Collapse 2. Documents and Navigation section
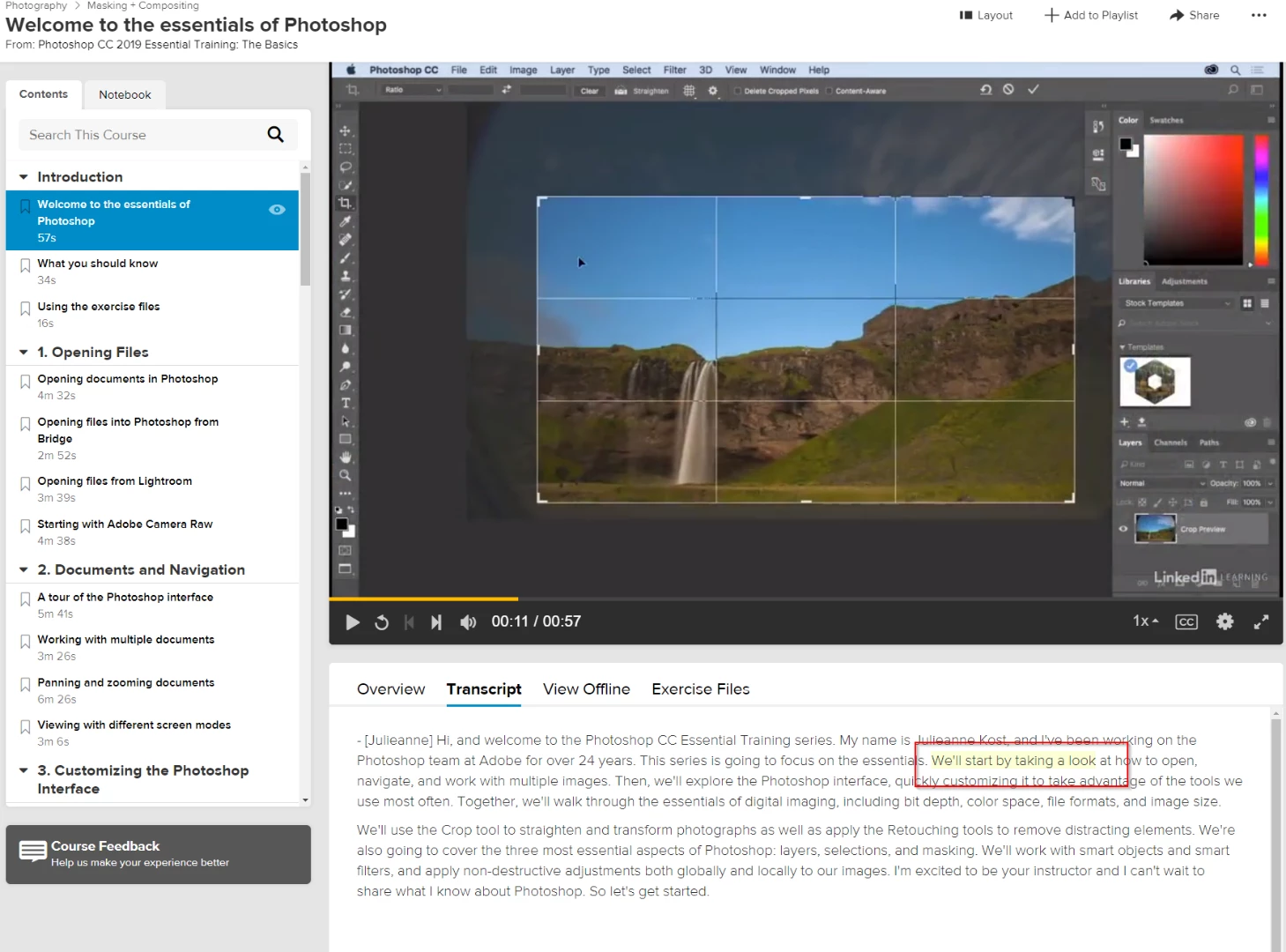The image size is (1286, 952). tap(24, 569)
